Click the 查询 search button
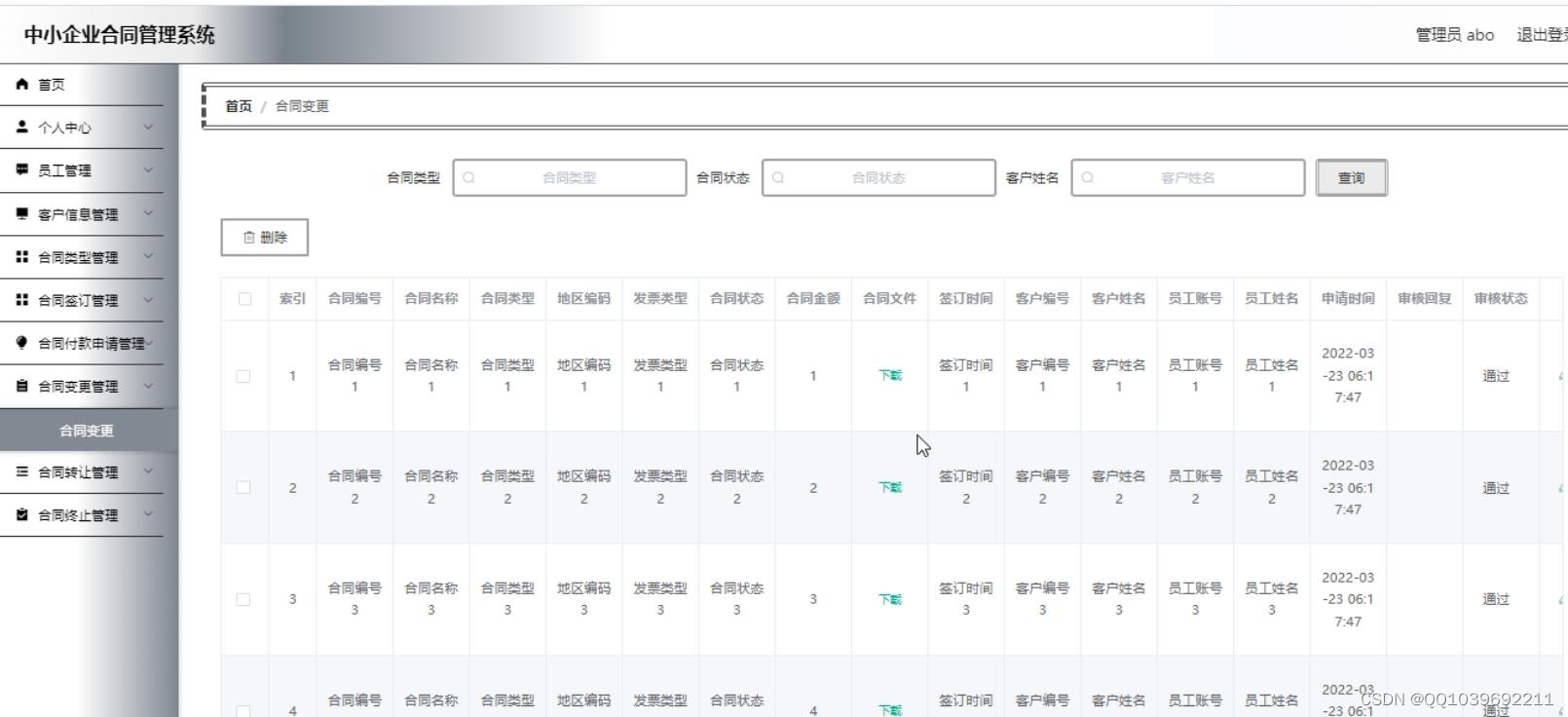 pyautogui.click(x=1351, y=178)
